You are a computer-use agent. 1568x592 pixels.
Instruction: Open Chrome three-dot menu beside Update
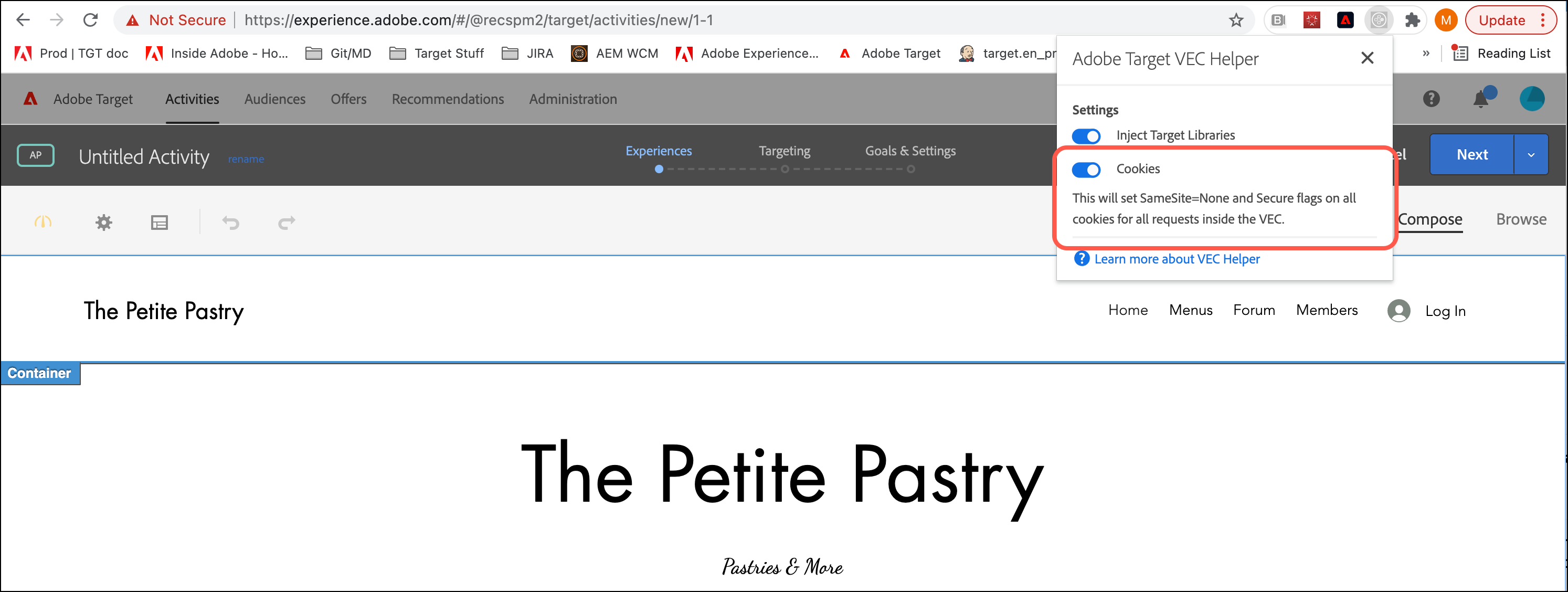(x=1542, y=20)
